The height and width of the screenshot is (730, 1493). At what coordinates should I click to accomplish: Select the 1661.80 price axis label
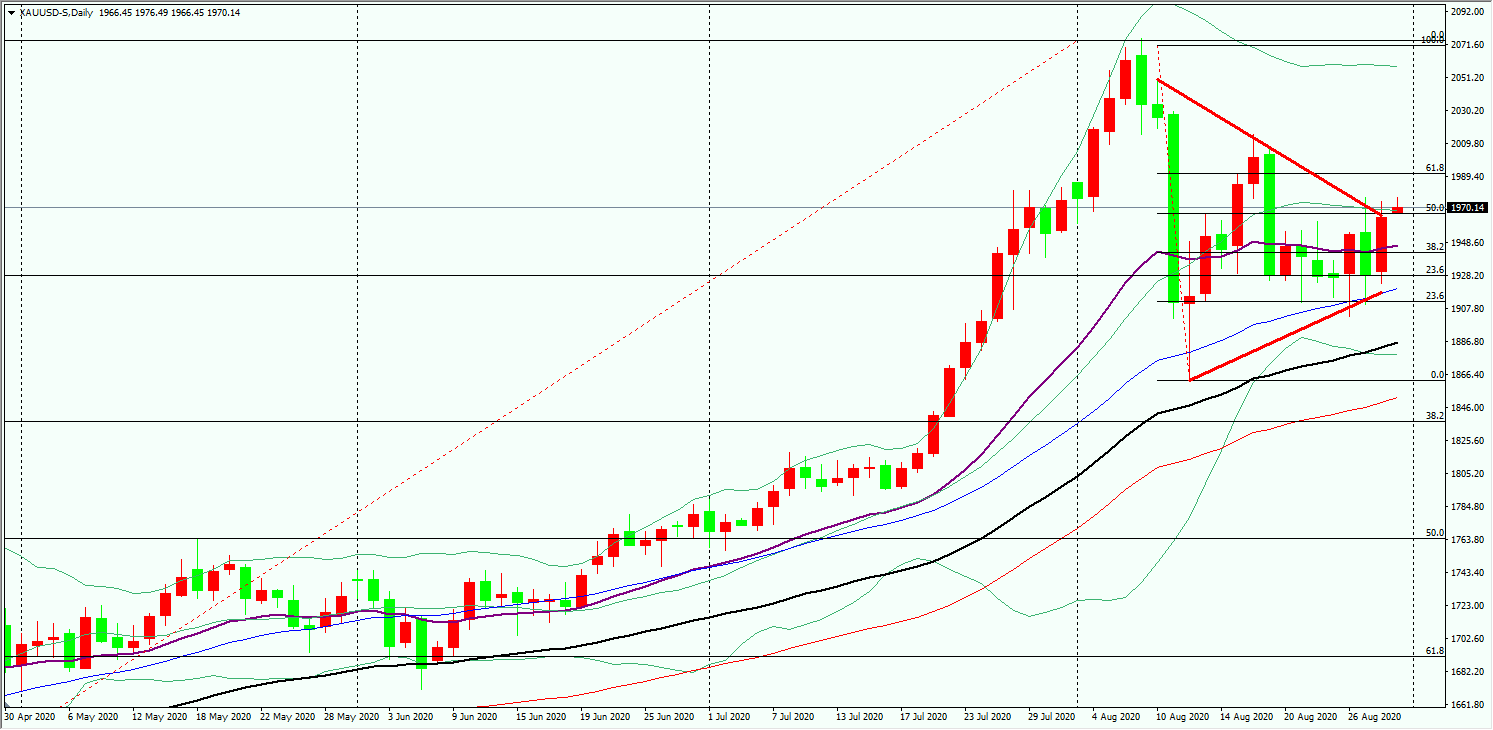click(1467, 705)
